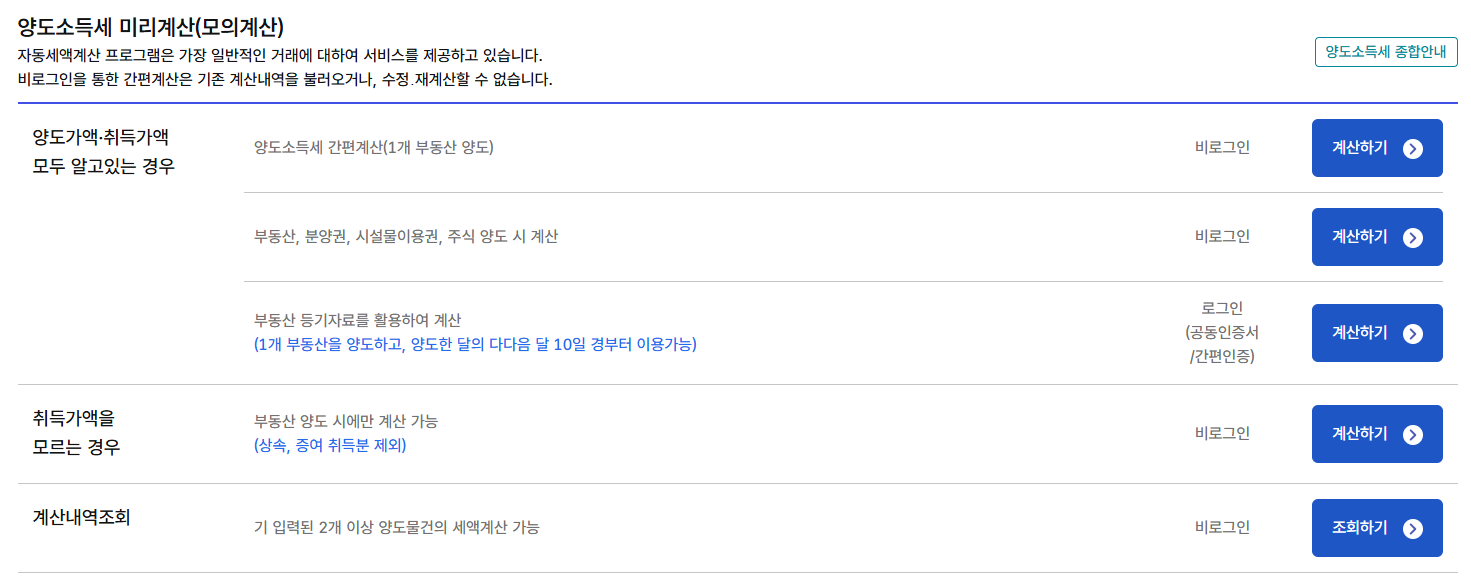
Task: Click 계산하기 for 부동산, 분양권, 시설물이용권, 주식 양도
Action: (x=1377, y=237)
